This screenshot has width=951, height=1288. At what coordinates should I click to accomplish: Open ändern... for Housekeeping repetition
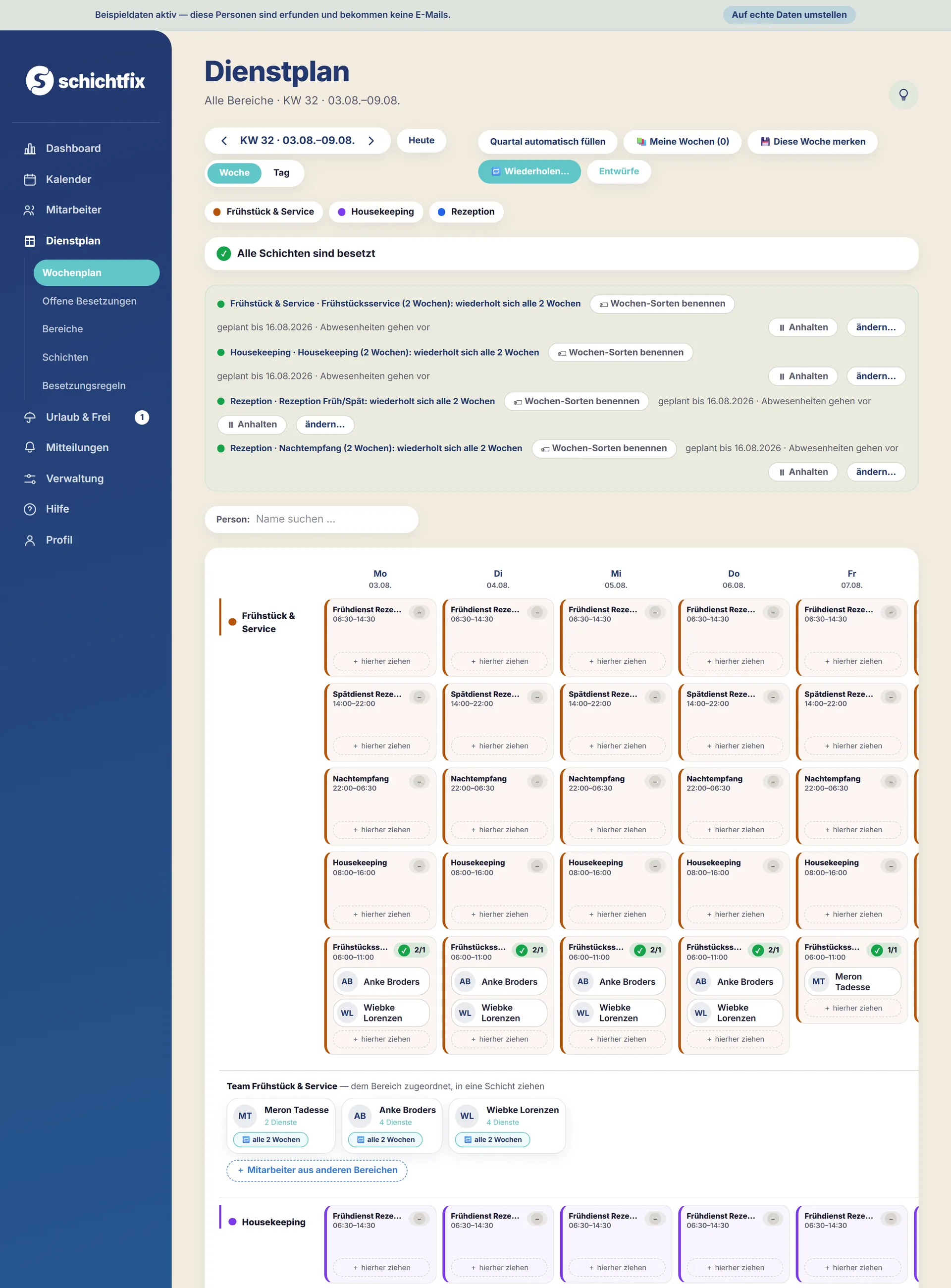876,376
